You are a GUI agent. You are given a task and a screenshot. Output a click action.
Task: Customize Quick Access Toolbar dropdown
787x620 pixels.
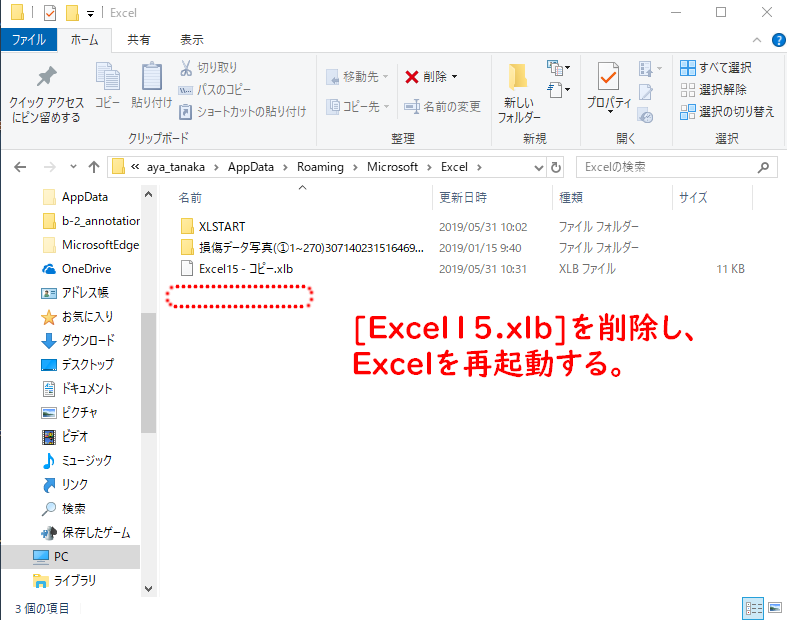point(90,14)
